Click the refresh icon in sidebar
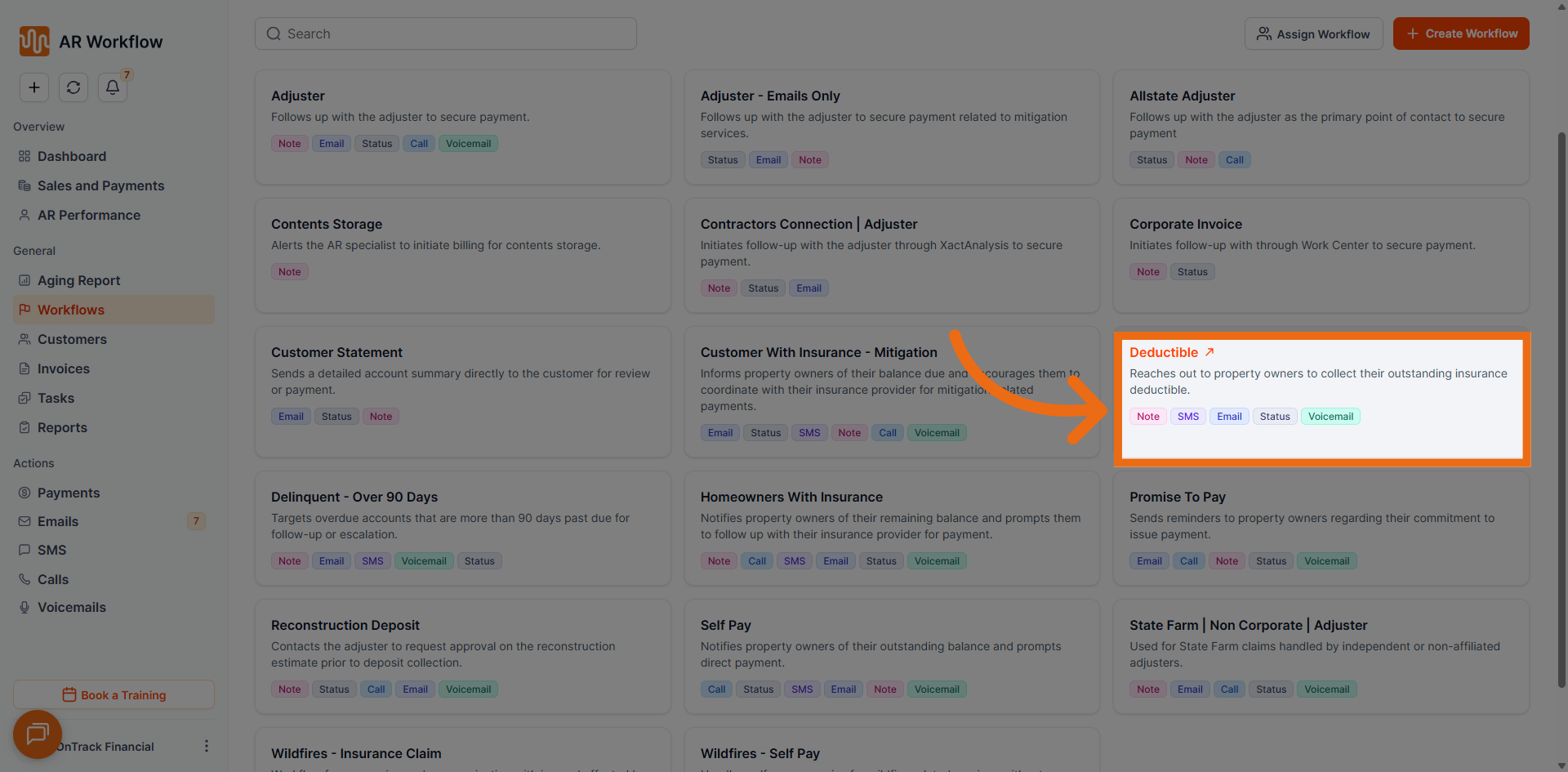Screen dimensions: 1568x772 [x=73, y=87]
